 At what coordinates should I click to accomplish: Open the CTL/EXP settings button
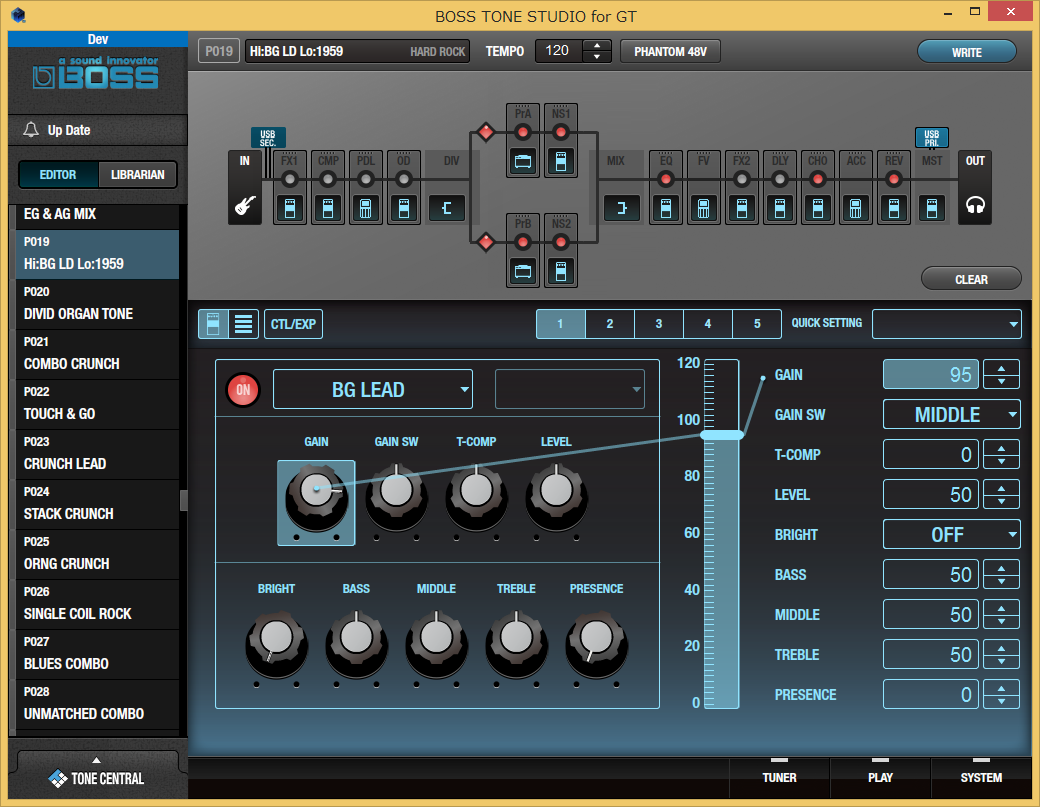tap(293, 324)
